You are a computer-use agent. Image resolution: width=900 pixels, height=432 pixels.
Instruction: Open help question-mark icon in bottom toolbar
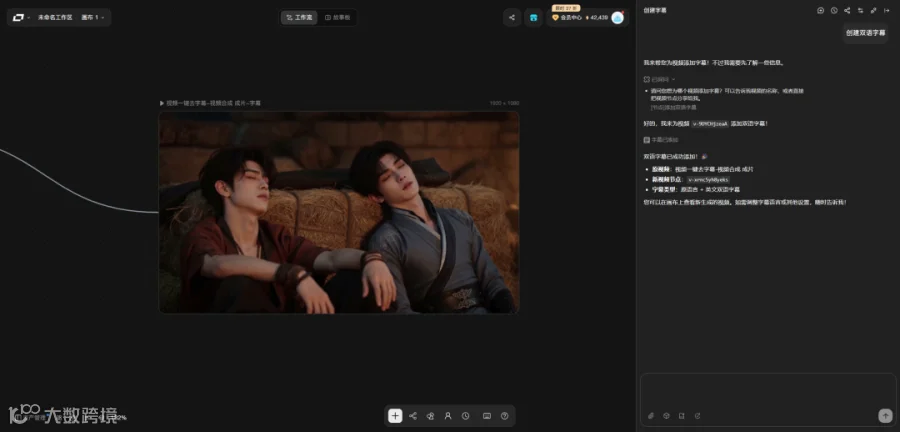(505, 416)
